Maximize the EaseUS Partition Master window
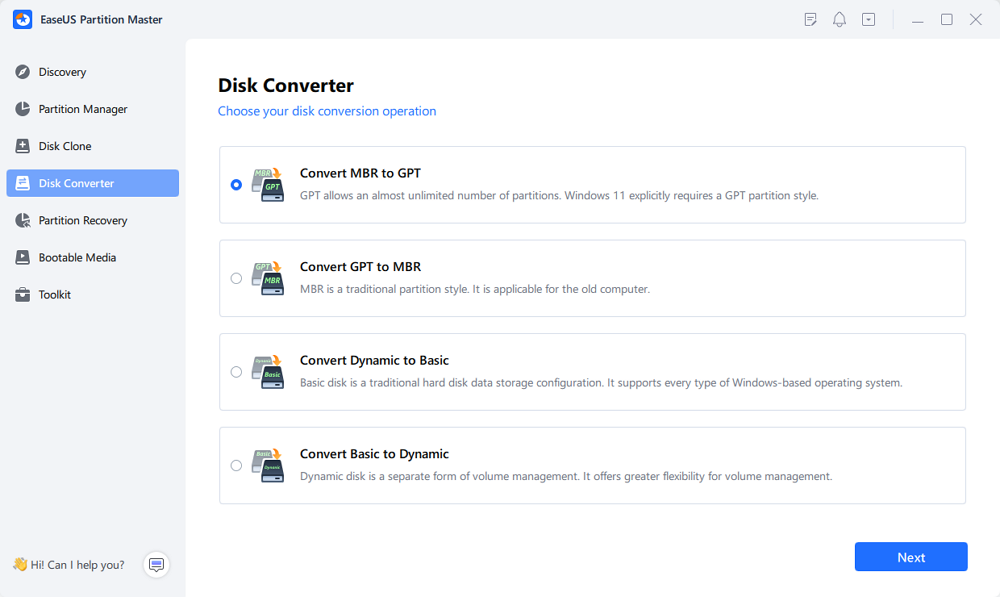The width and height of the screenshot is (1000, 597). point(946,20)
